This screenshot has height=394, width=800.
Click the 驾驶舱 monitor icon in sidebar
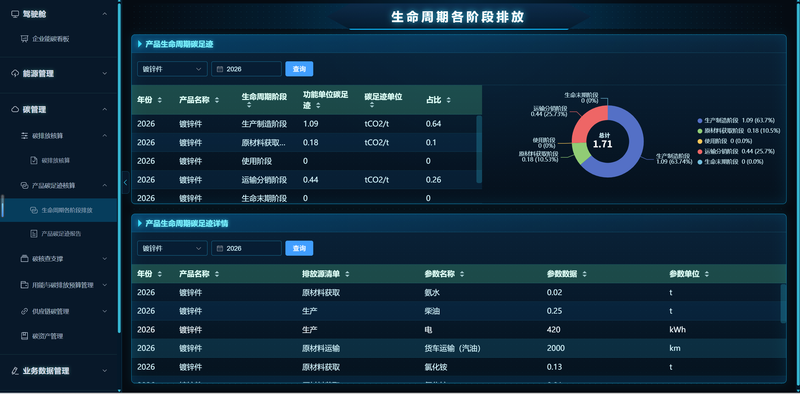click(15, 14)
